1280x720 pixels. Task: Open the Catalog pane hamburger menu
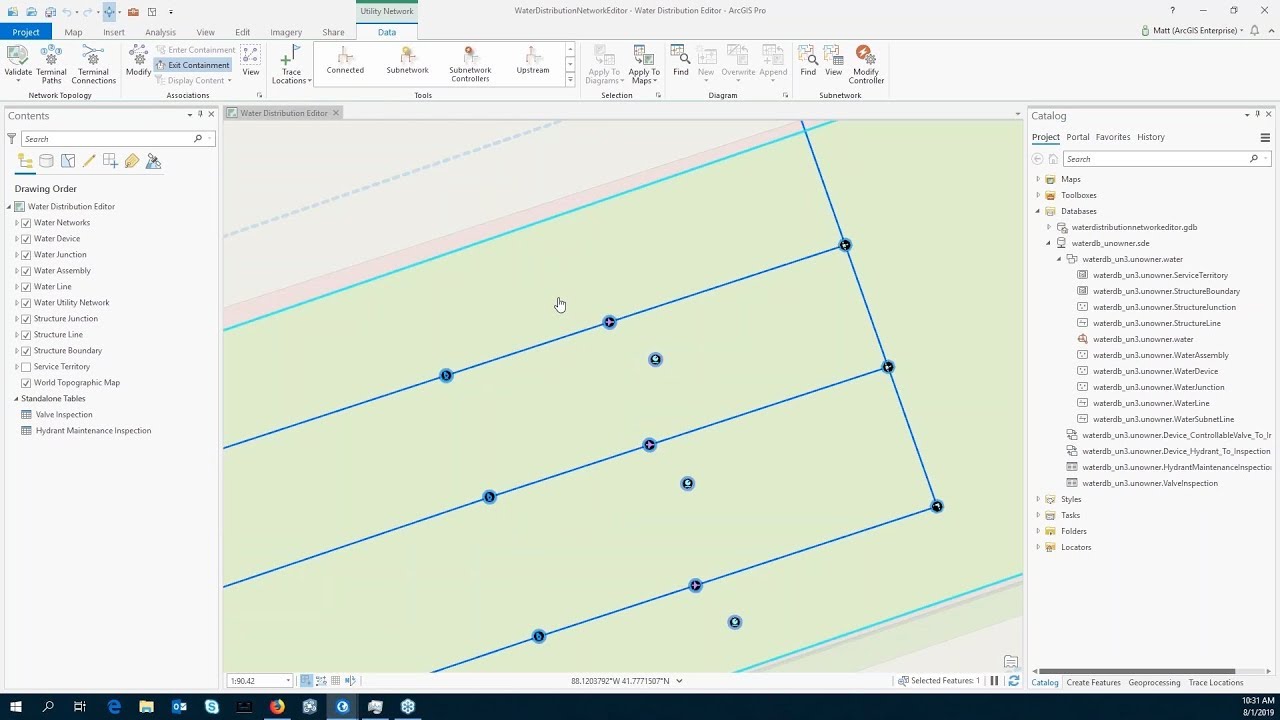tap(1265, 138)
